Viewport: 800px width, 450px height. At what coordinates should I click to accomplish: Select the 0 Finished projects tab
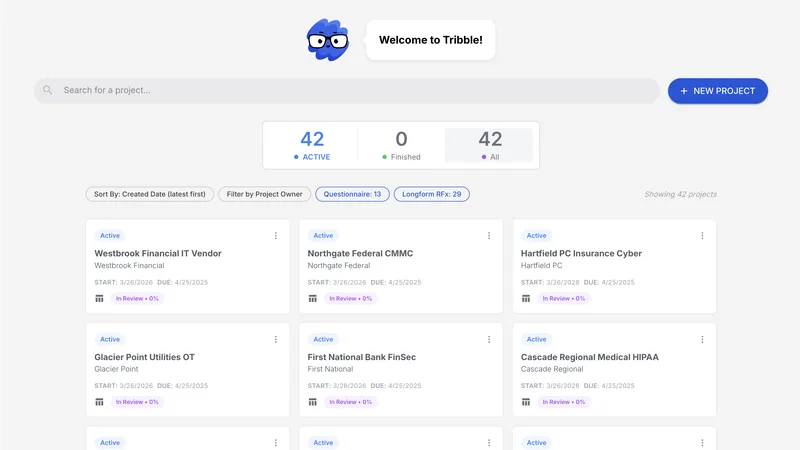tap(402, 145)
